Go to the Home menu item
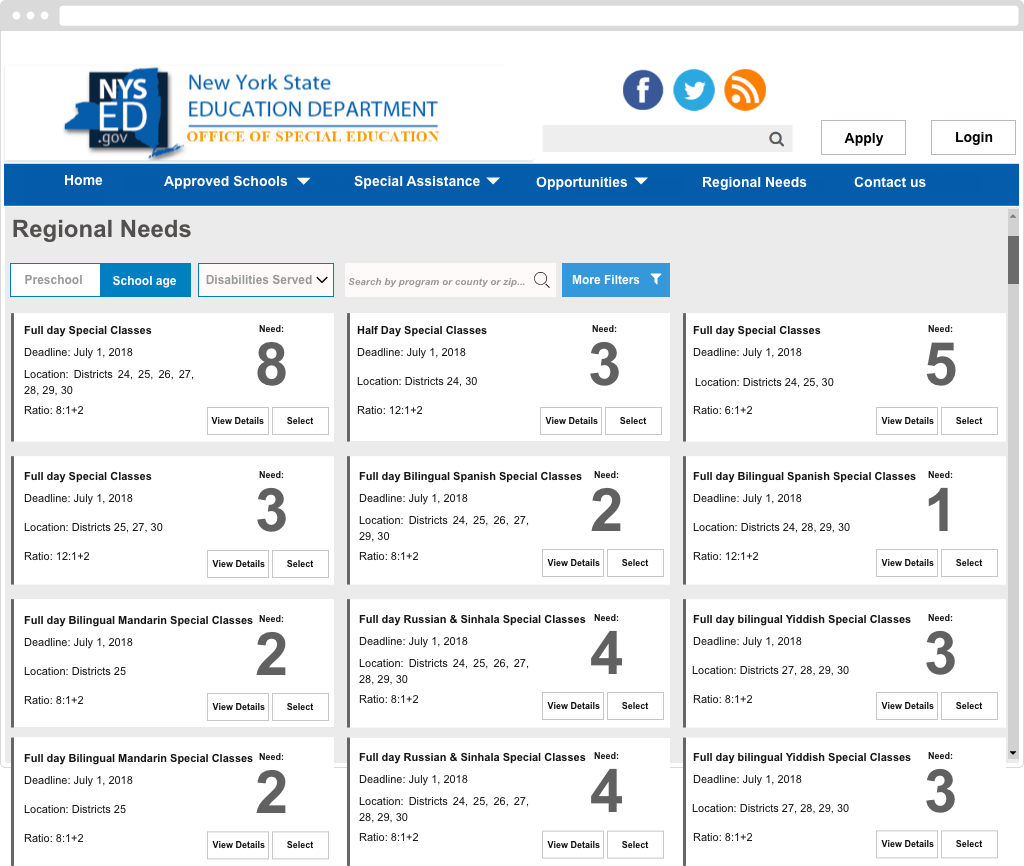Screen dimensions: 1024x866 click(83, 181)
